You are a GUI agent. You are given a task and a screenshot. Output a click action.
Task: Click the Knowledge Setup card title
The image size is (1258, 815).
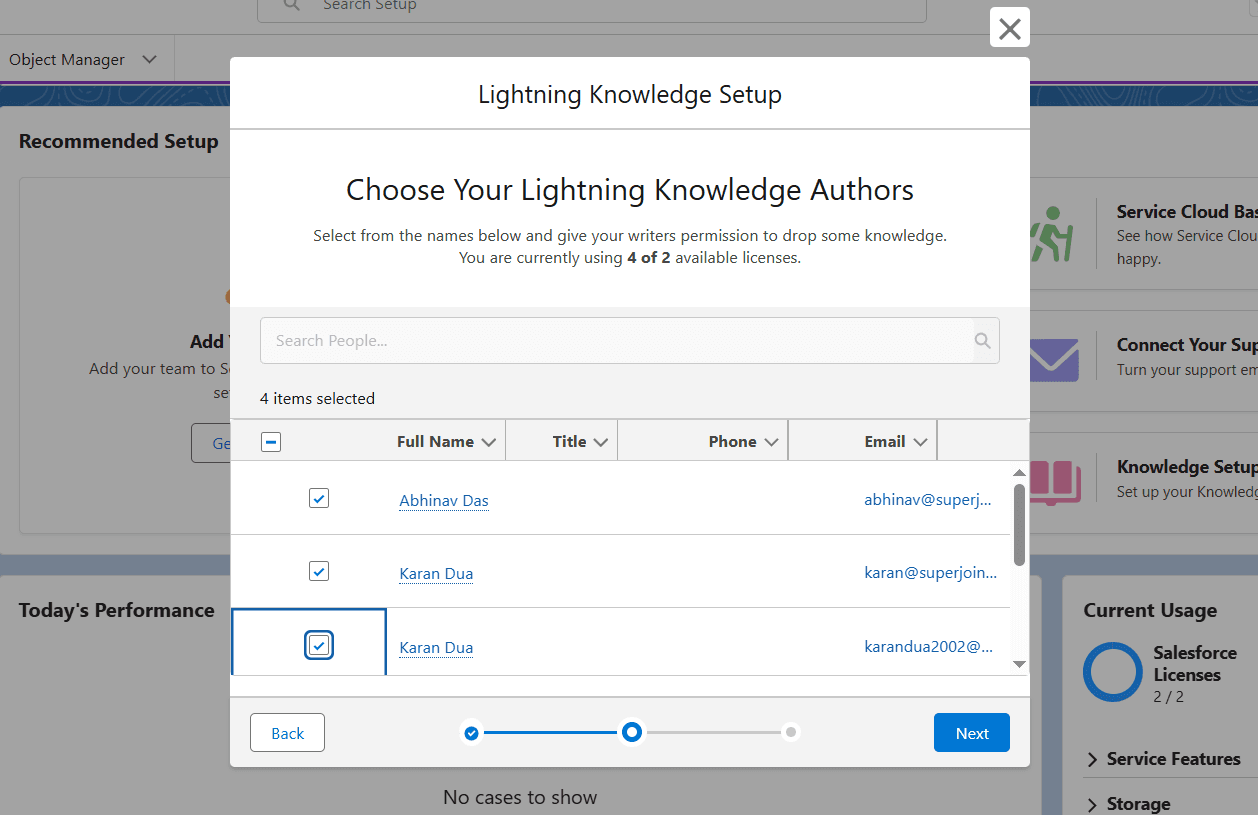tap(1187, 467)
